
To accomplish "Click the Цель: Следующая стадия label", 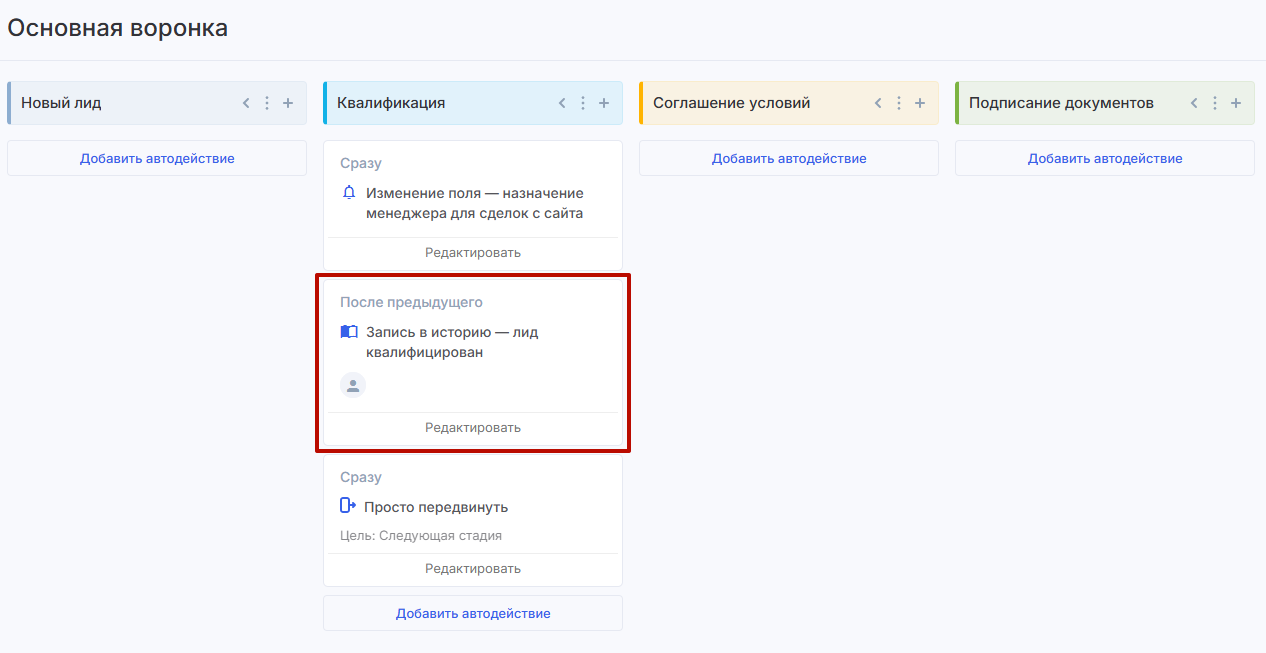I will pyautogui.click(x=421, y=535).
